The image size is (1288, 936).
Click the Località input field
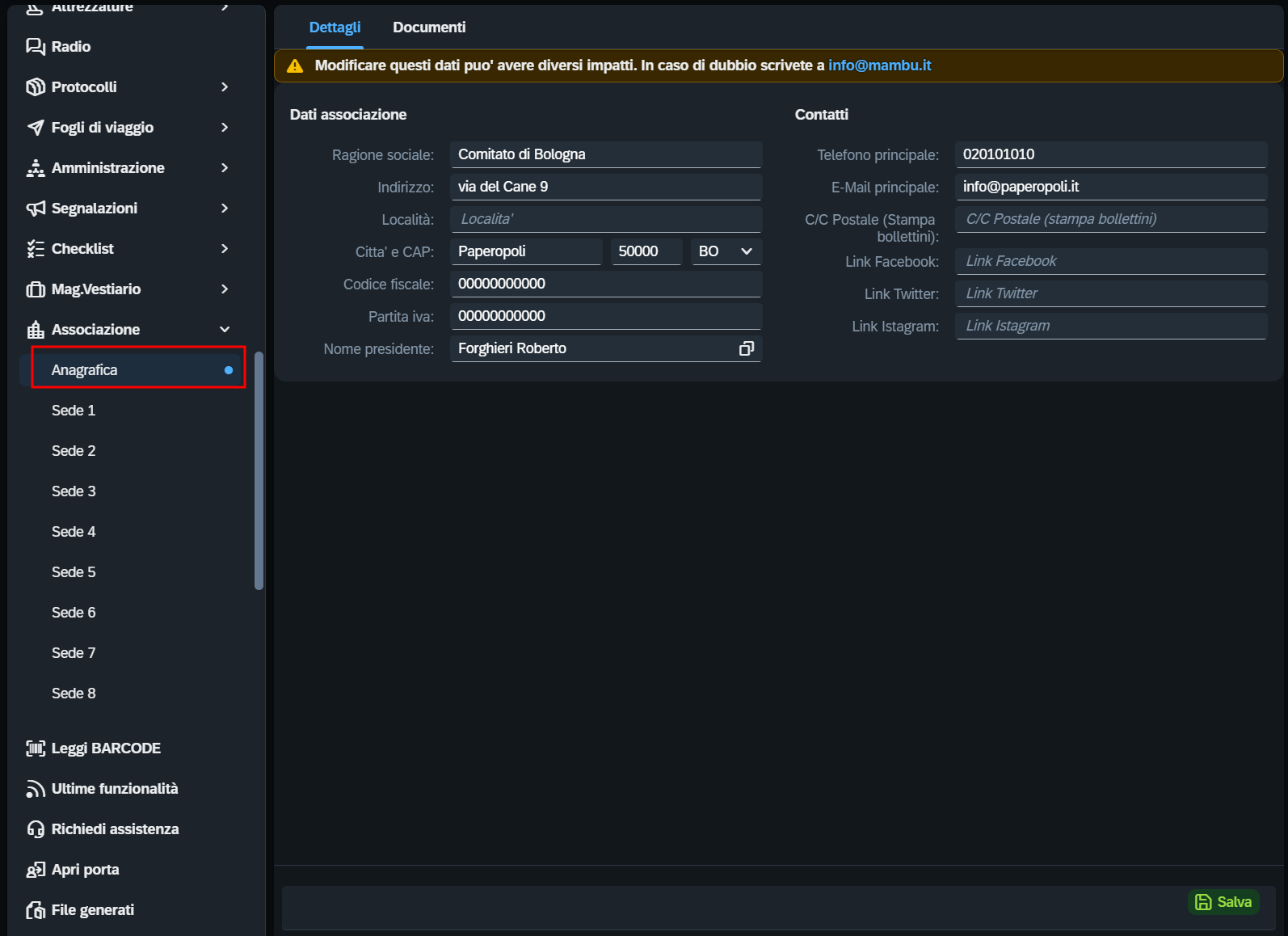click(606, 219)
